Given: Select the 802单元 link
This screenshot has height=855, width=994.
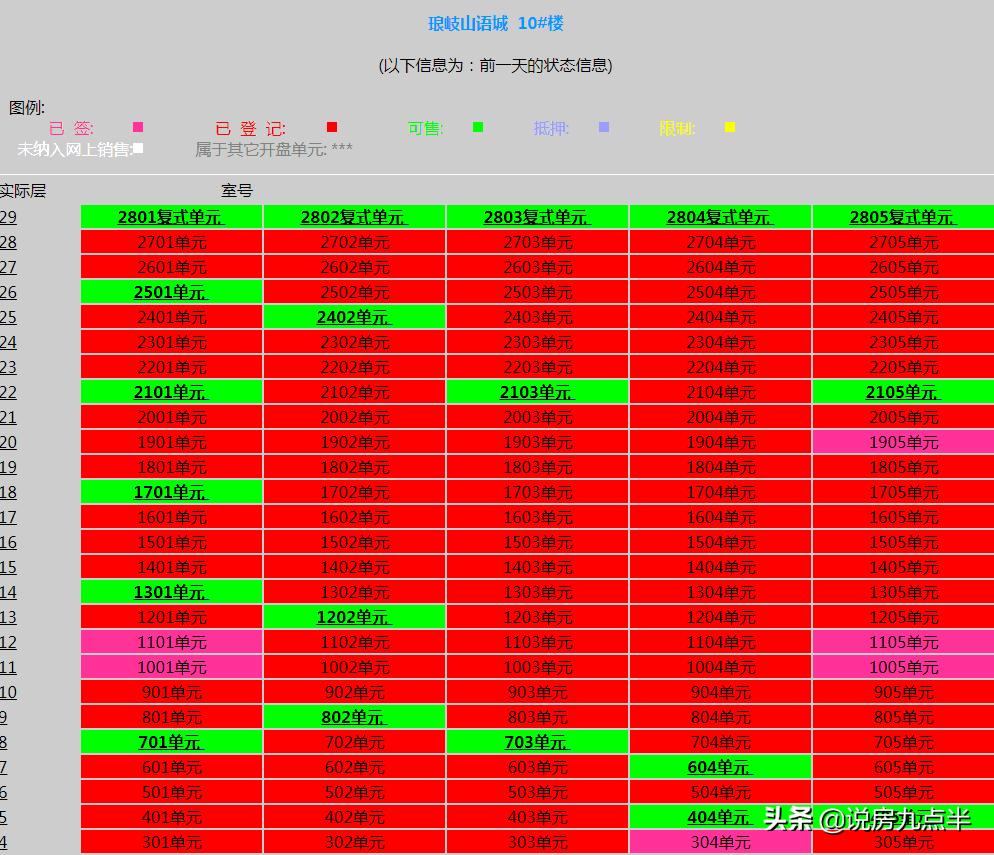Looking at the screenshot, I should pyautogui.click(x=354, y=717).
